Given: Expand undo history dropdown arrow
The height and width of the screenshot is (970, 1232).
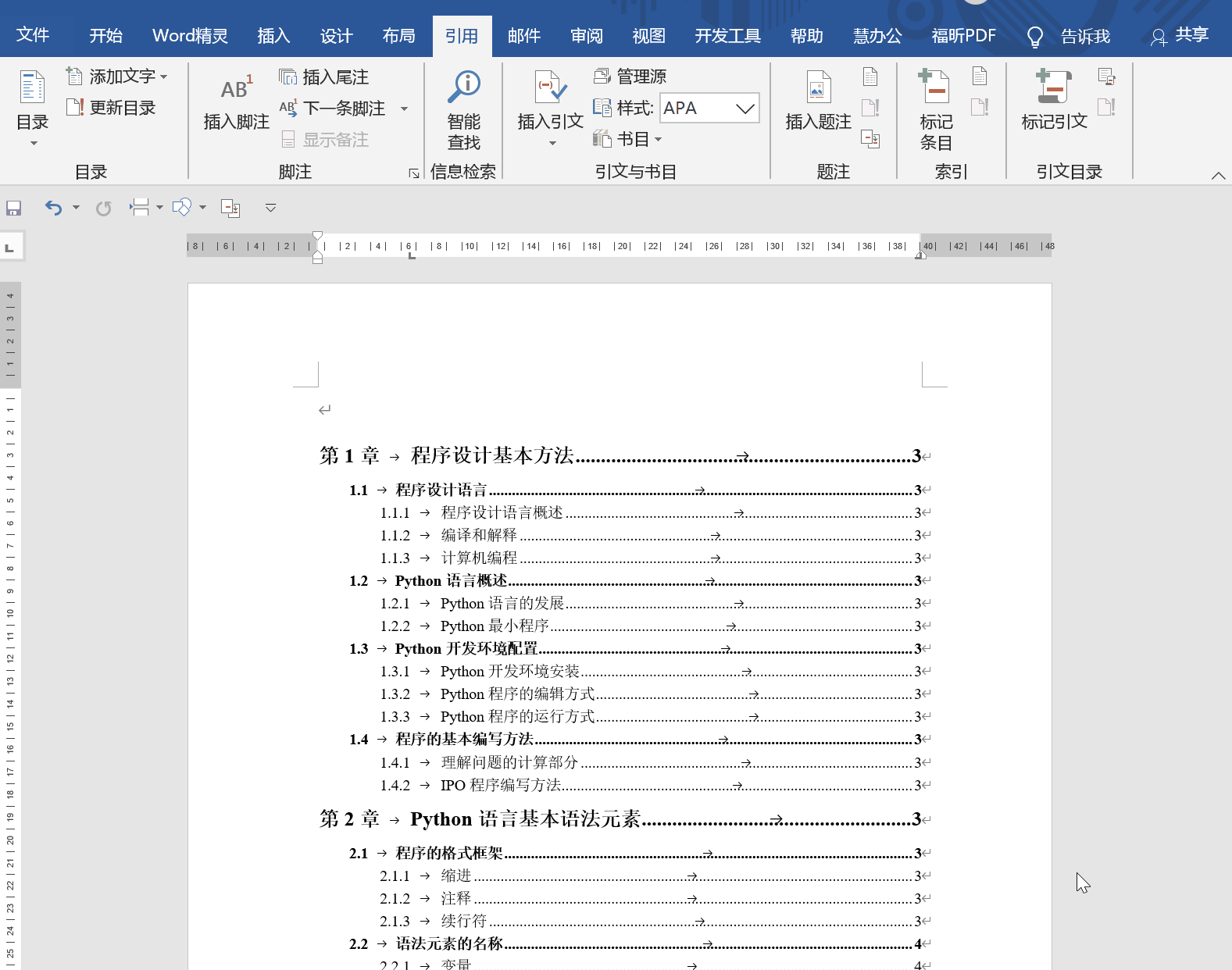Looking at the screenshot, I should 76,208.
